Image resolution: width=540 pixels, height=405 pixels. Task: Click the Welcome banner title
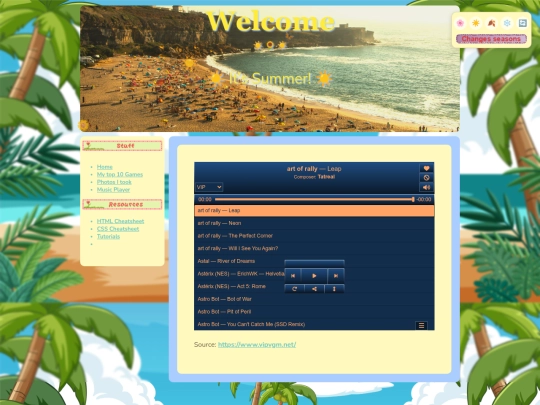coord(270,21)
